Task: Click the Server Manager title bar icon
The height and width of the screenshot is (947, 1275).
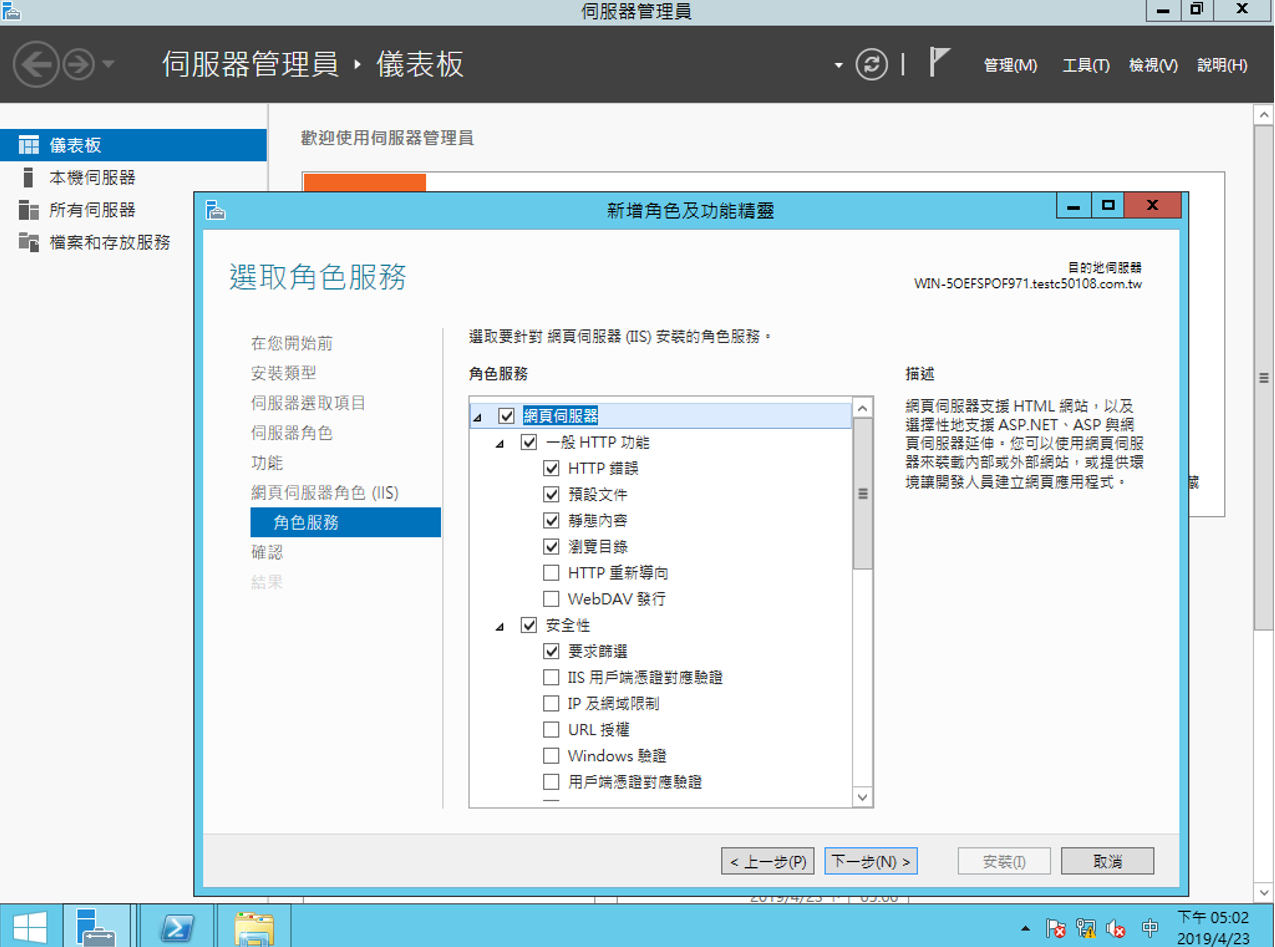Action: coord(12,11)
